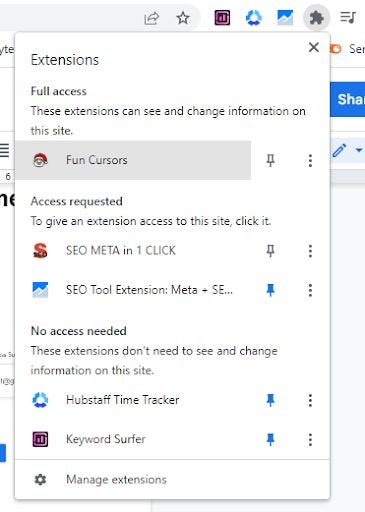The image size is (365, 512).
Task: Close the Extensions popup
Action: pyautogui.click(x=314, y=47)
